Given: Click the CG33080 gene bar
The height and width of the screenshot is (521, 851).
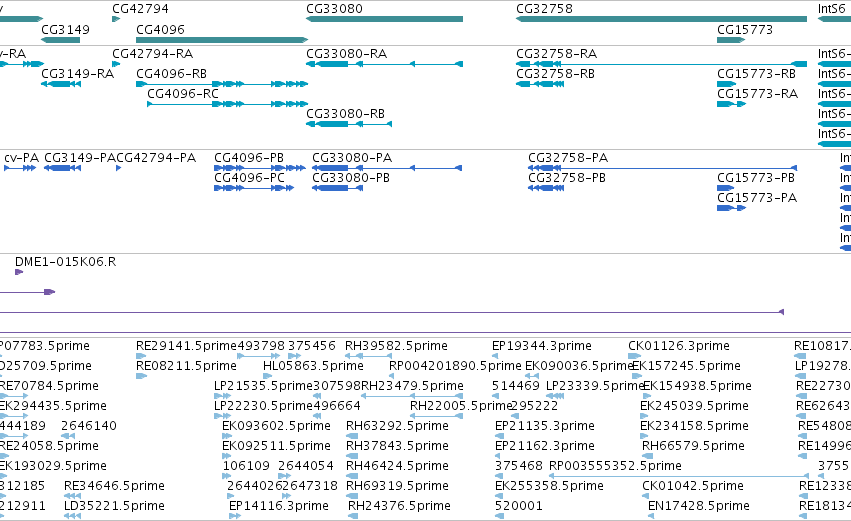Looking at the screenshot, I should [384, 19].
